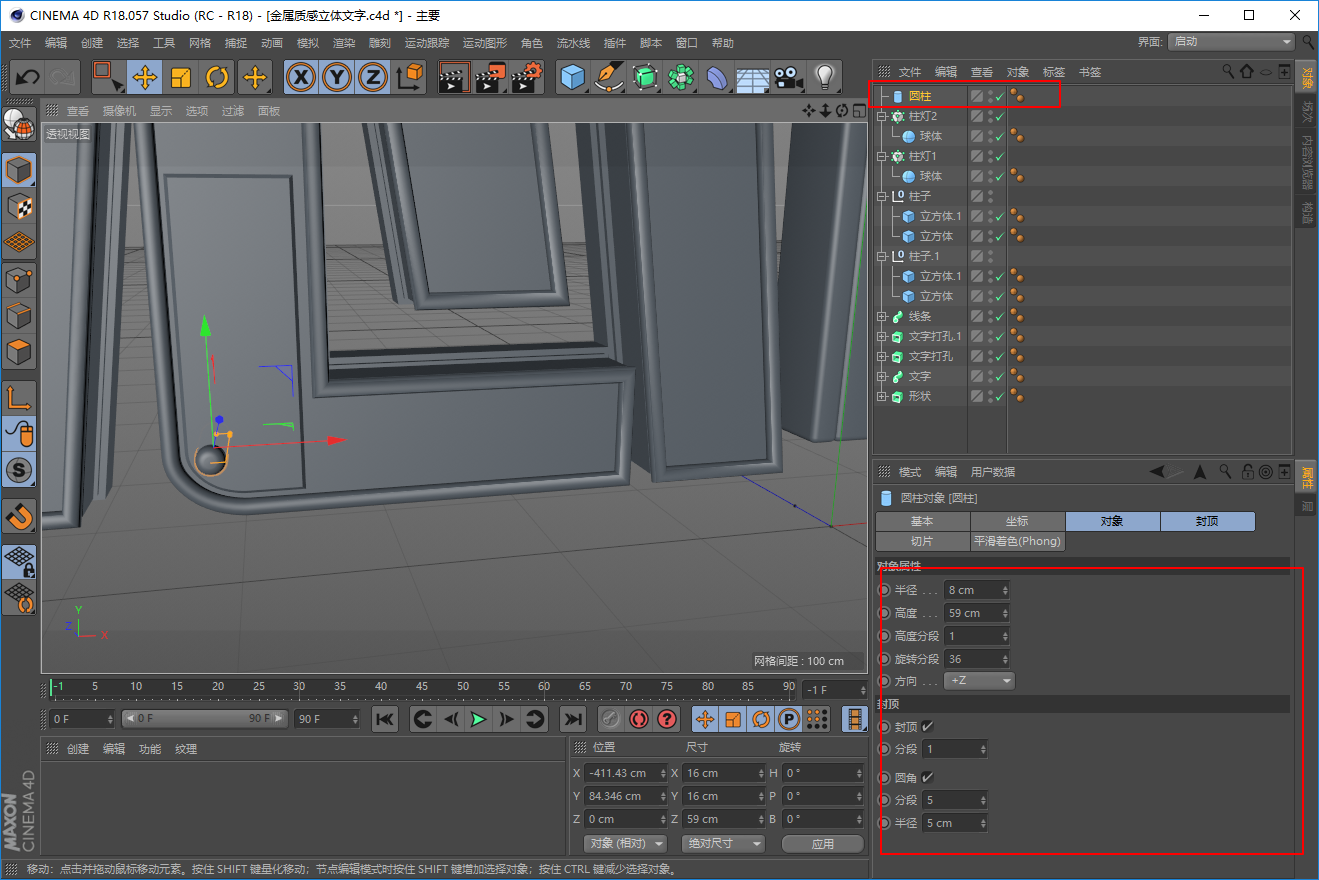
Task: Click the Make Editable icon in left toolbar
Action: point(20,126)
